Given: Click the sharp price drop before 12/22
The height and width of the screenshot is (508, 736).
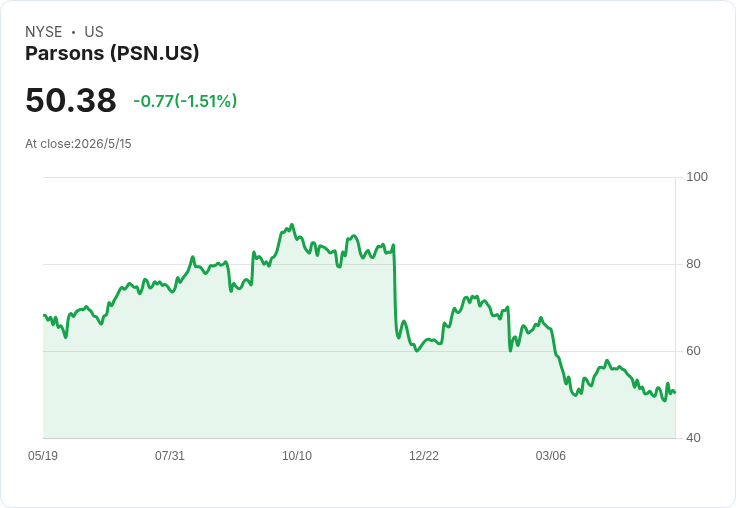Looking at the screenshot, I should (395, 291).
